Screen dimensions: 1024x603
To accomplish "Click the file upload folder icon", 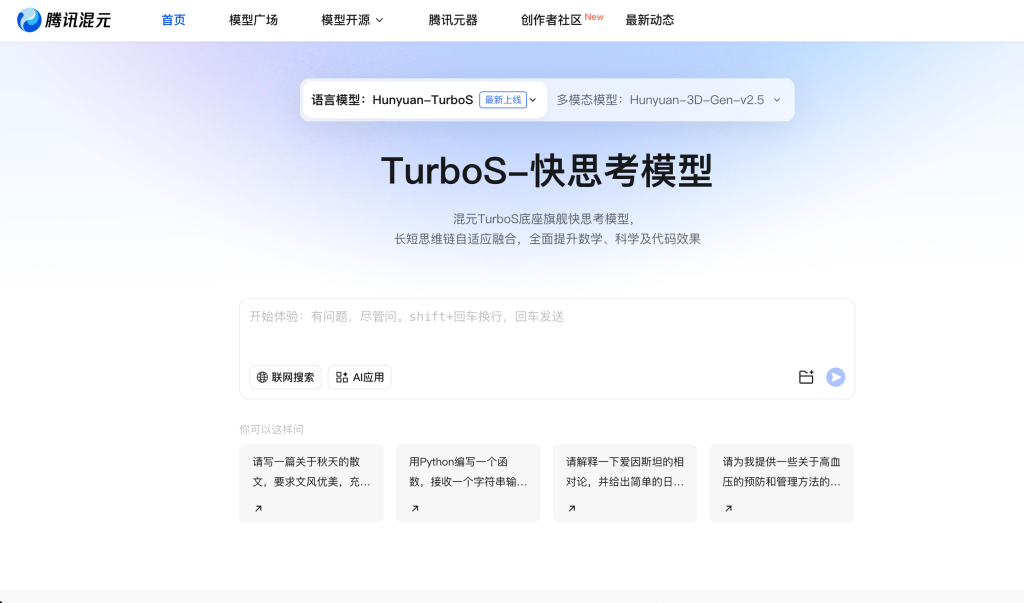I will coord(806,377).
